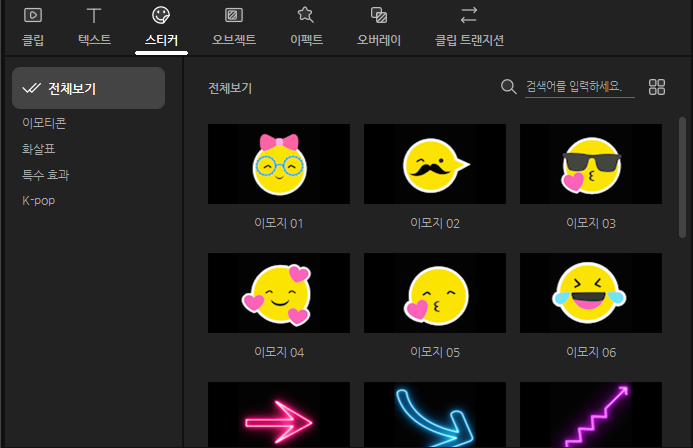Select the 이모티콘 category

click(44, 123)
